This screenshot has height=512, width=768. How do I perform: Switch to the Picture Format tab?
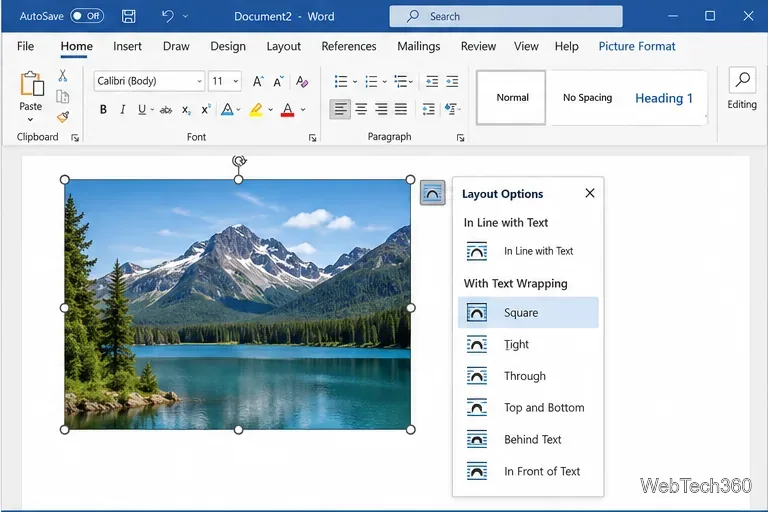pyautogui.click(x=637, y=47)
